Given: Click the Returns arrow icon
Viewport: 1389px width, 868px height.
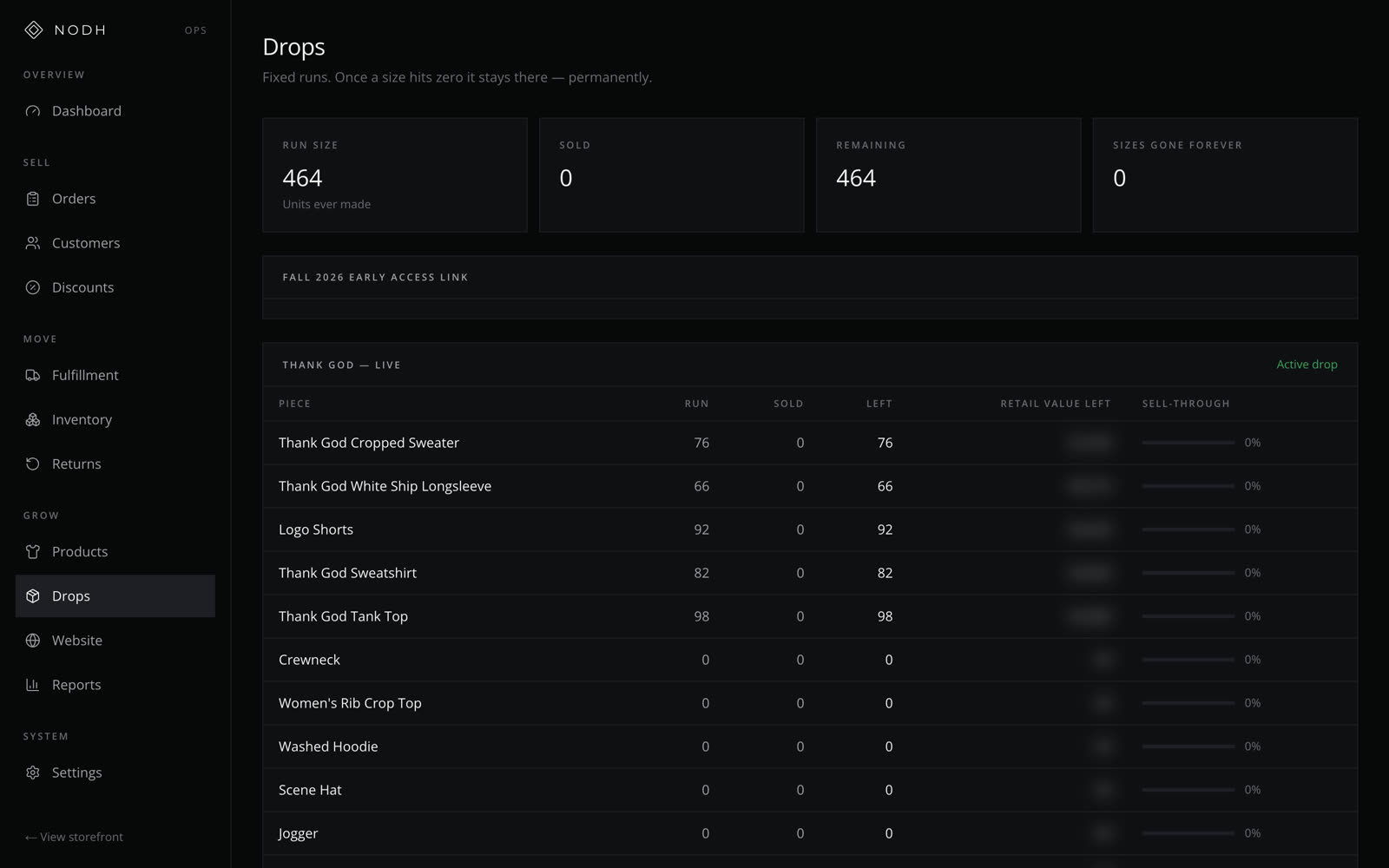Looking at the screenshot, I should point(33,464).
